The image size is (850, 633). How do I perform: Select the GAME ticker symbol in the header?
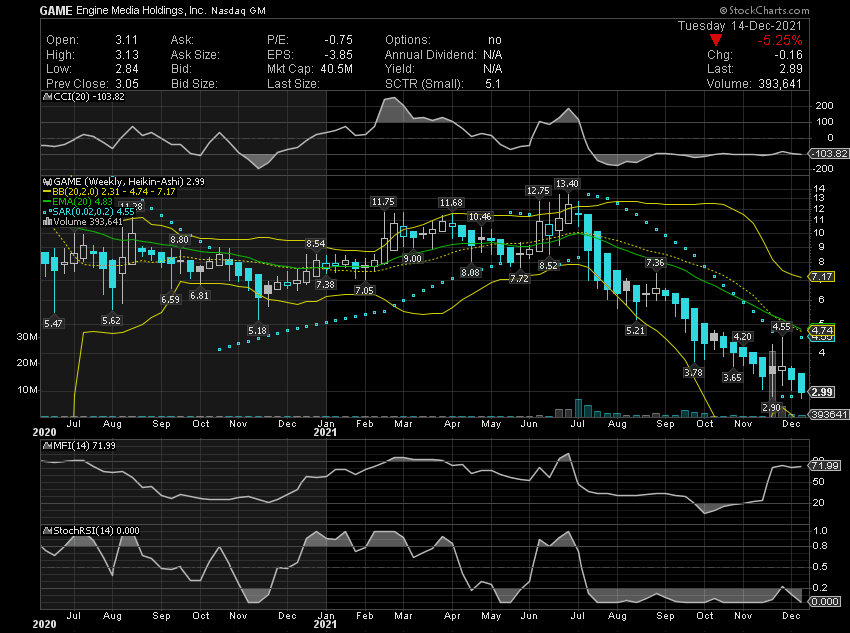[x=56, y=10]
